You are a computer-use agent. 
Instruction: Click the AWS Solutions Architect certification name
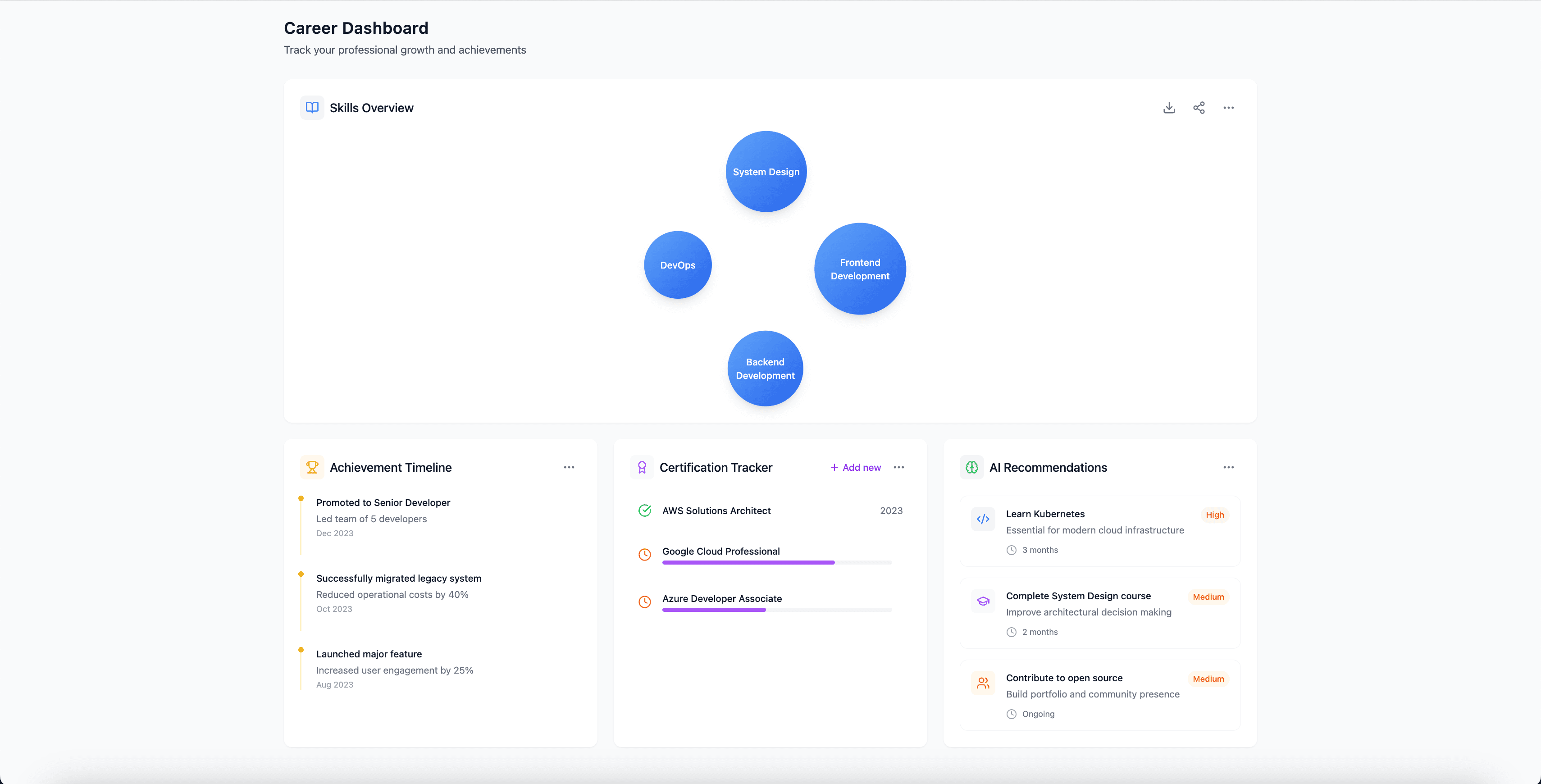[716, 511]
